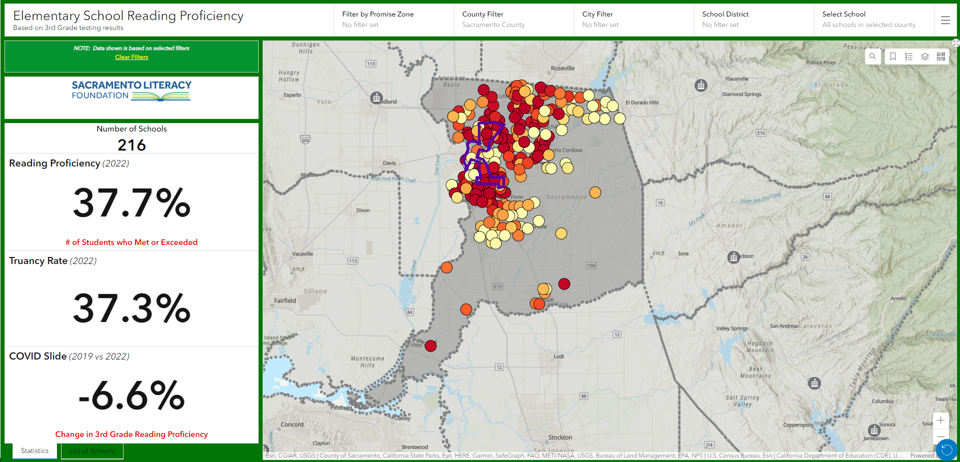The width and height of the screenshot is (960, 462).
Task: Open the map layers panel
Action: (925, 56)
